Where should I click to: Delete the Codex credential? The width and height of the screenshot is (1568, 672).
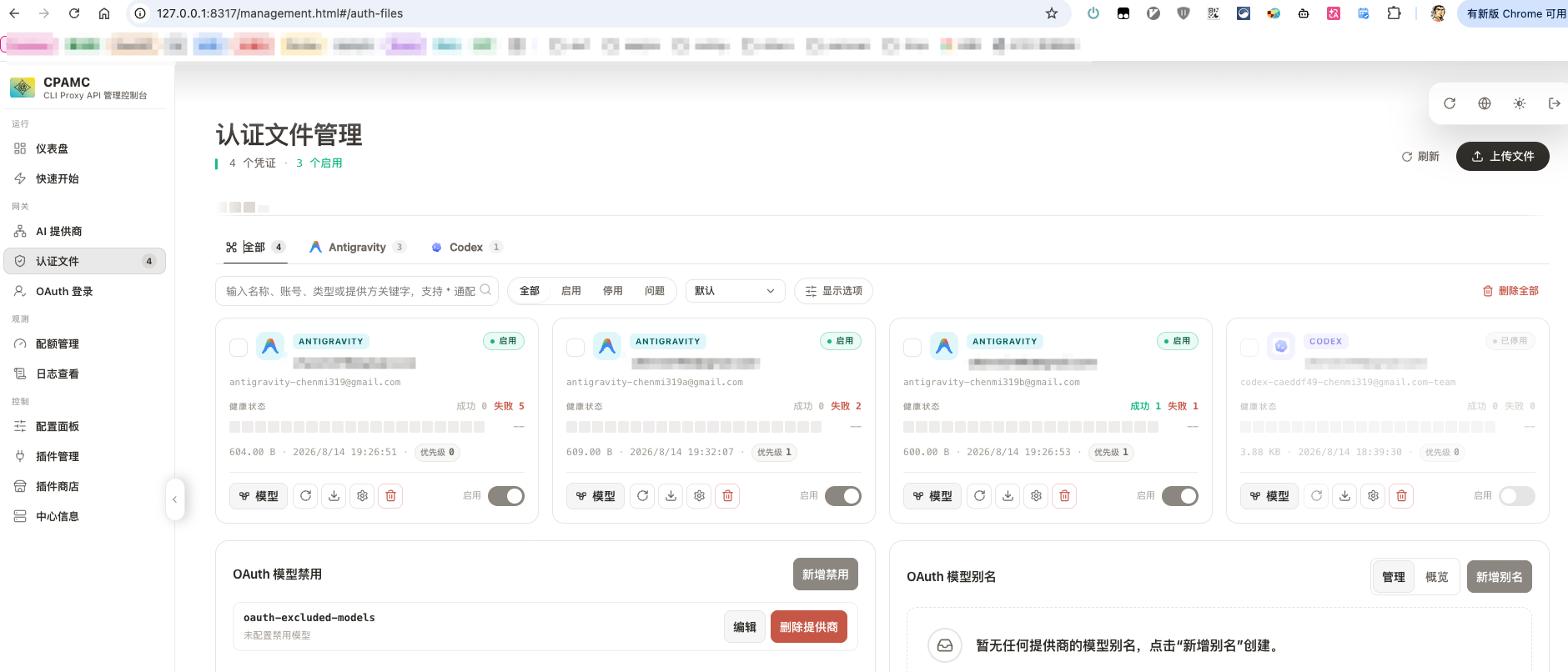point(1402,496)
